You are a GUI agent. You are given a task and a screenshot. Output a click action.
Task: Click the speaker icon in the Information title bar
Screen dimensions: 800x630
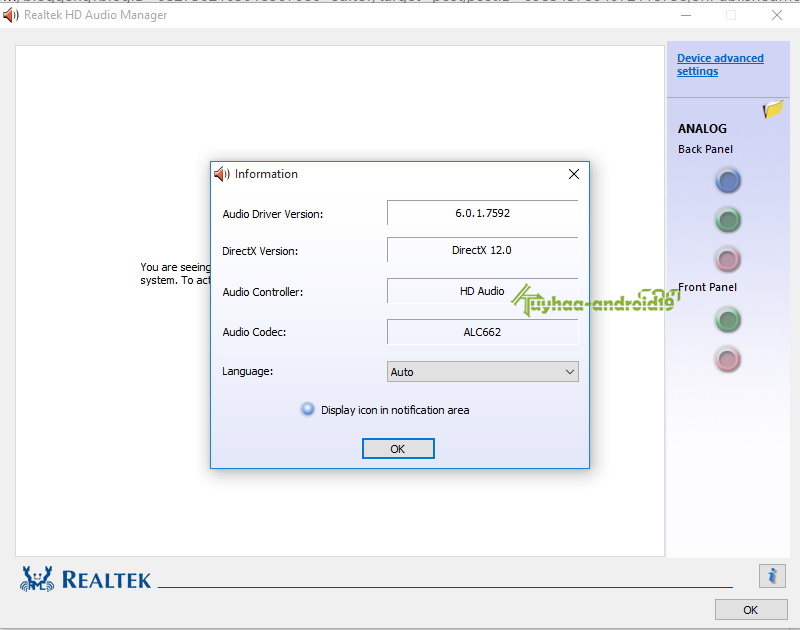tap(221, 174)
